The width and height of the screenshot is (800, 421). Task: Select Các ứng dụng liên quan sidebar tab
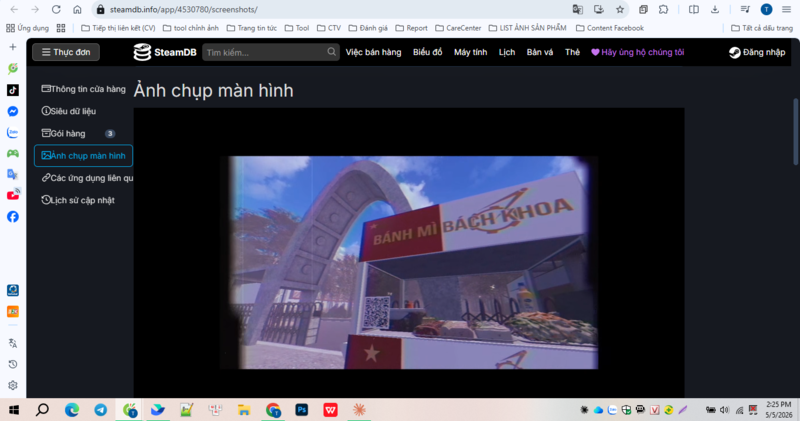pos(83,178)
